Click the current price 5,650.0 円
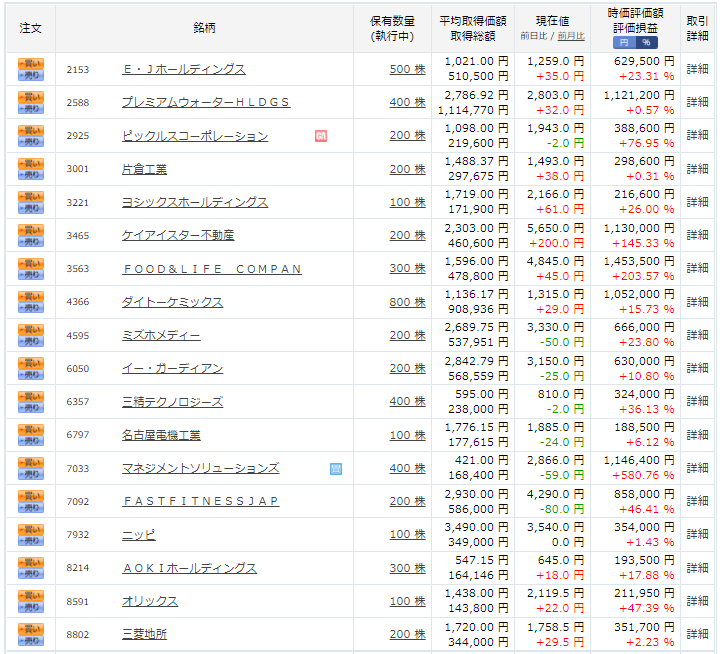The width and height of the screenshot is (726, 654). pyautogui.click(x=556, y=228)
